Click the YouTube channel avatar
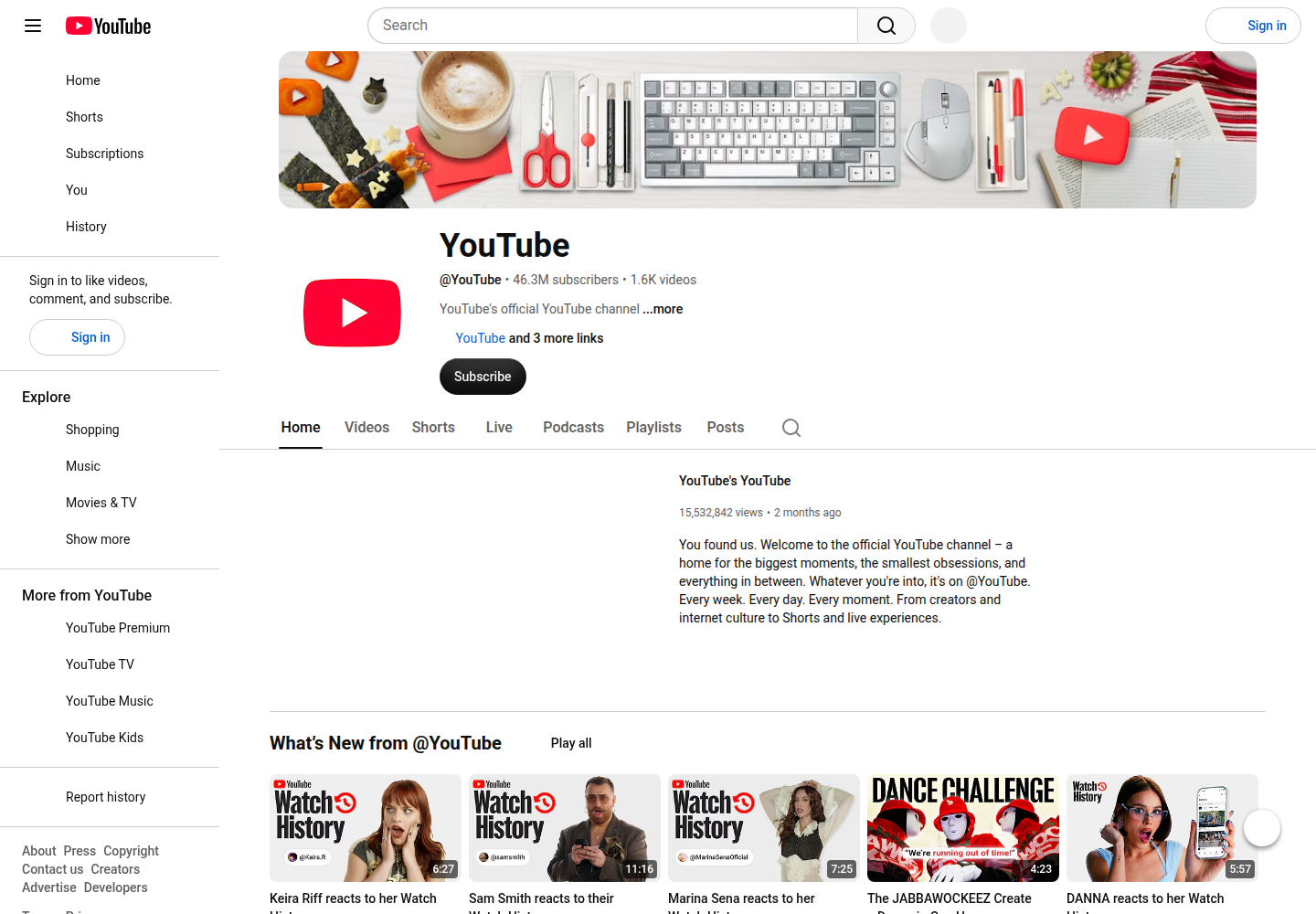The image size is (1316, 914). coord(352,313)
